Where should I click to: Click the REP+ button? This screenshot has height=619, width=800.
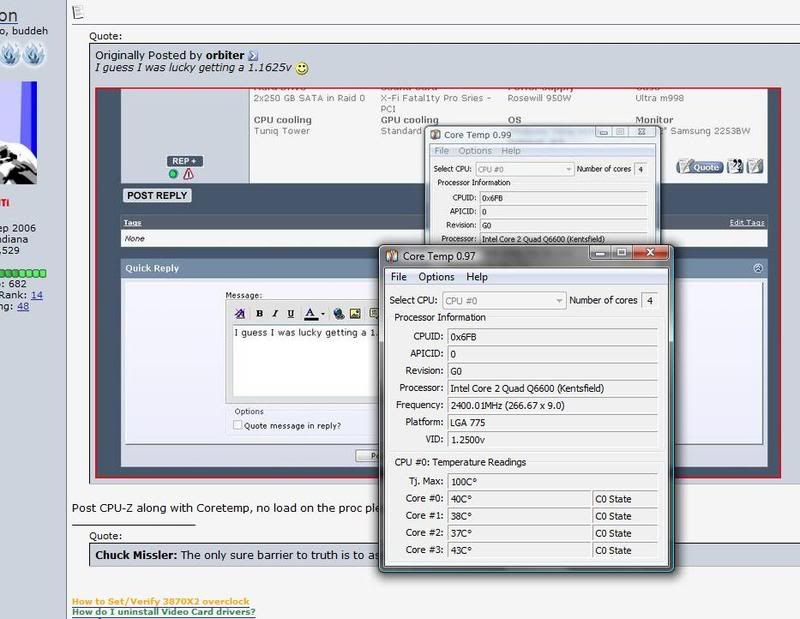pos(185,161)
